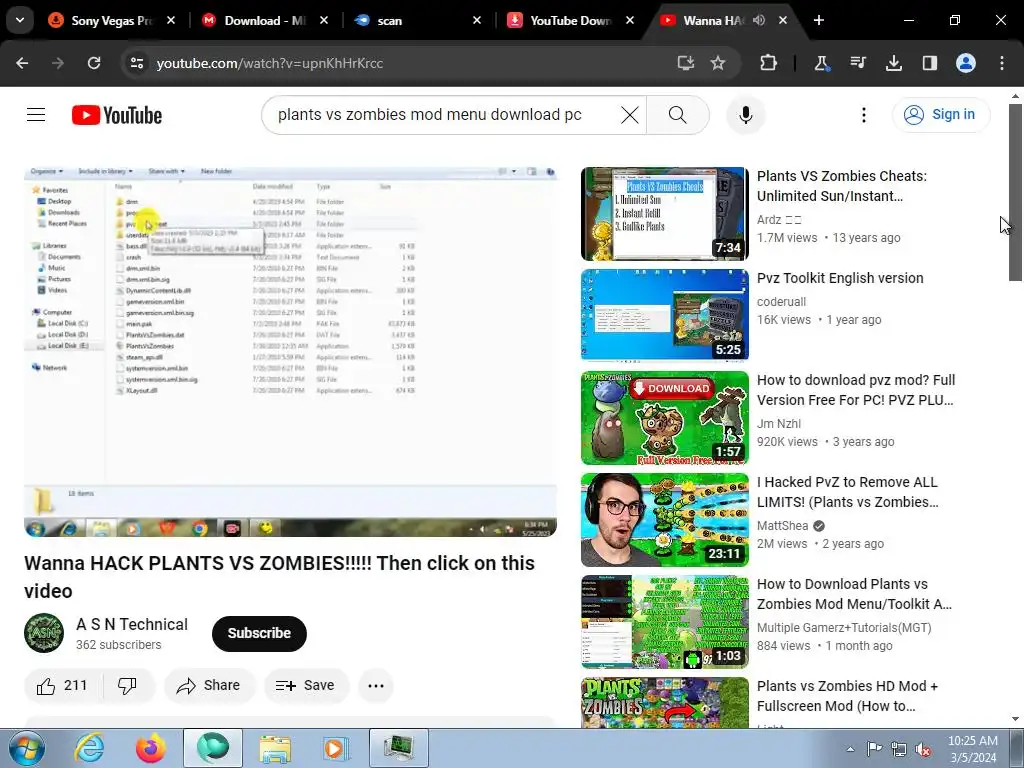Open How to download pvz mod thumbnail
Screen dimensions: 1024x768
tap(665, 418)
